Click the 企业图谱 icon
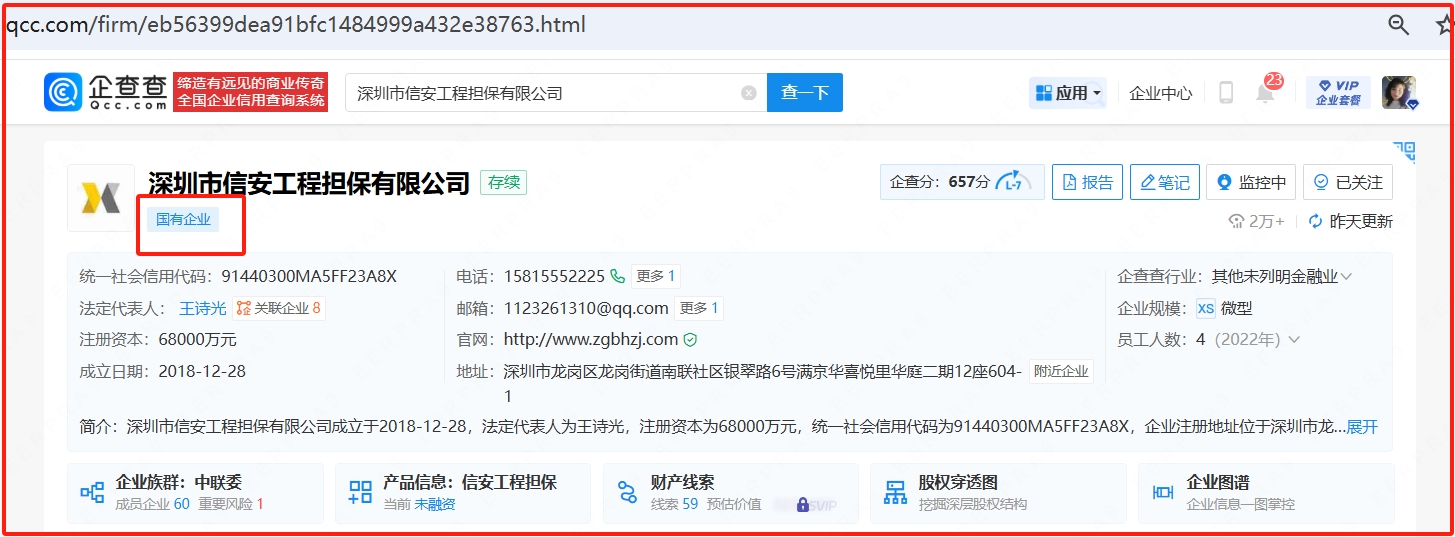1455x537 pixels. [1163, 492]
